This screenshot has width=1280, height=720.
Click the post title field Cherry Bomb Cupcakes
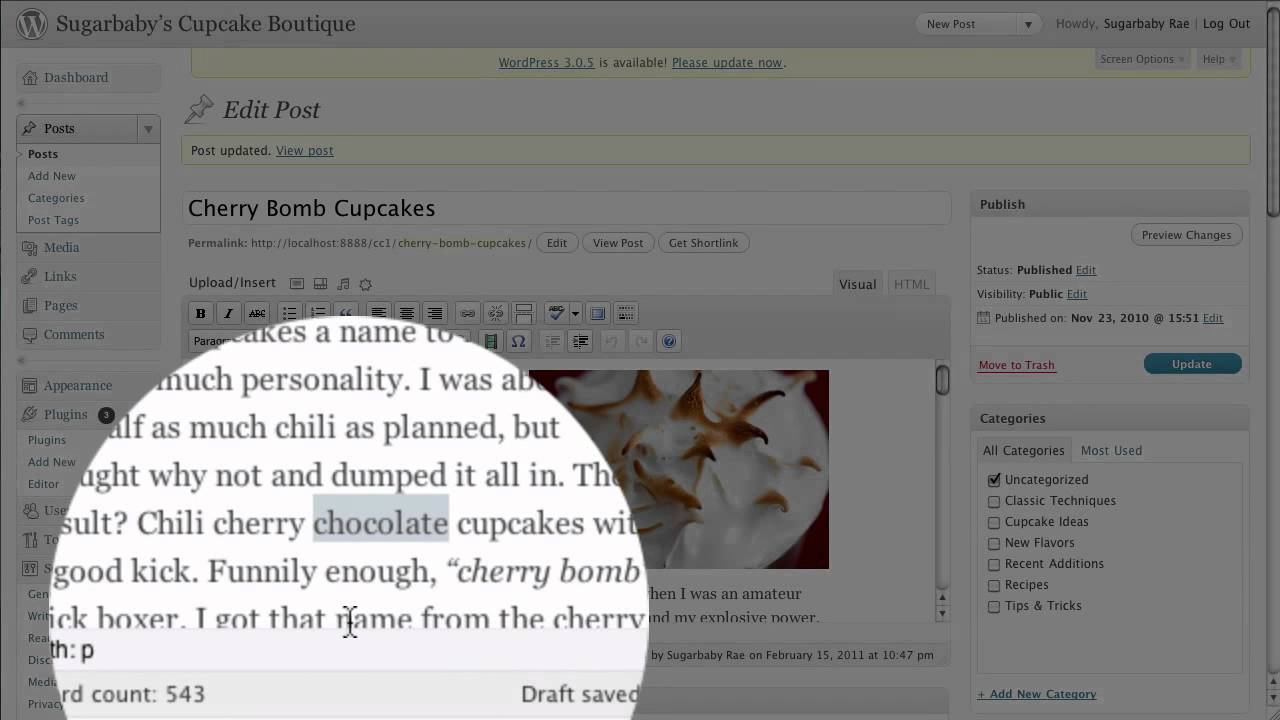tap(566, 208)
